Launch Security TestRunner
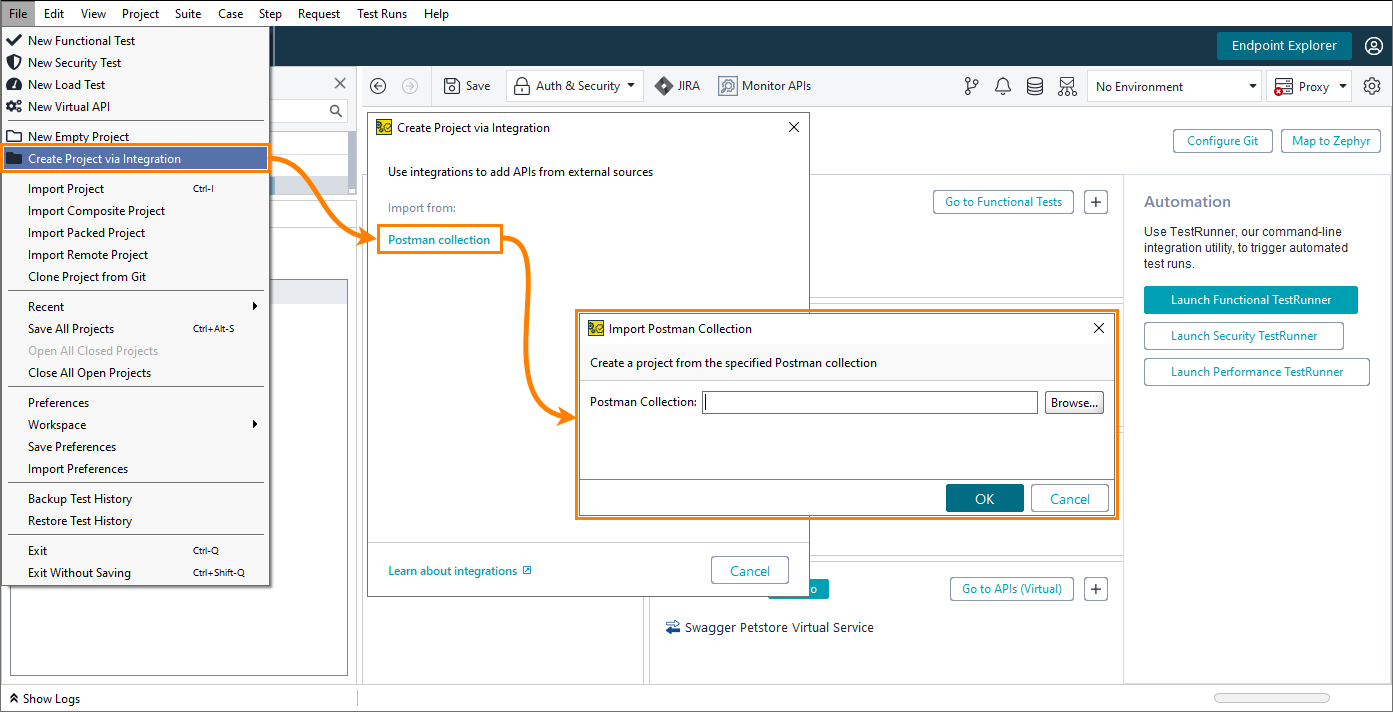Image resolution: width=1393 pixels, height=712 pixels. [x=1244, y=336]
